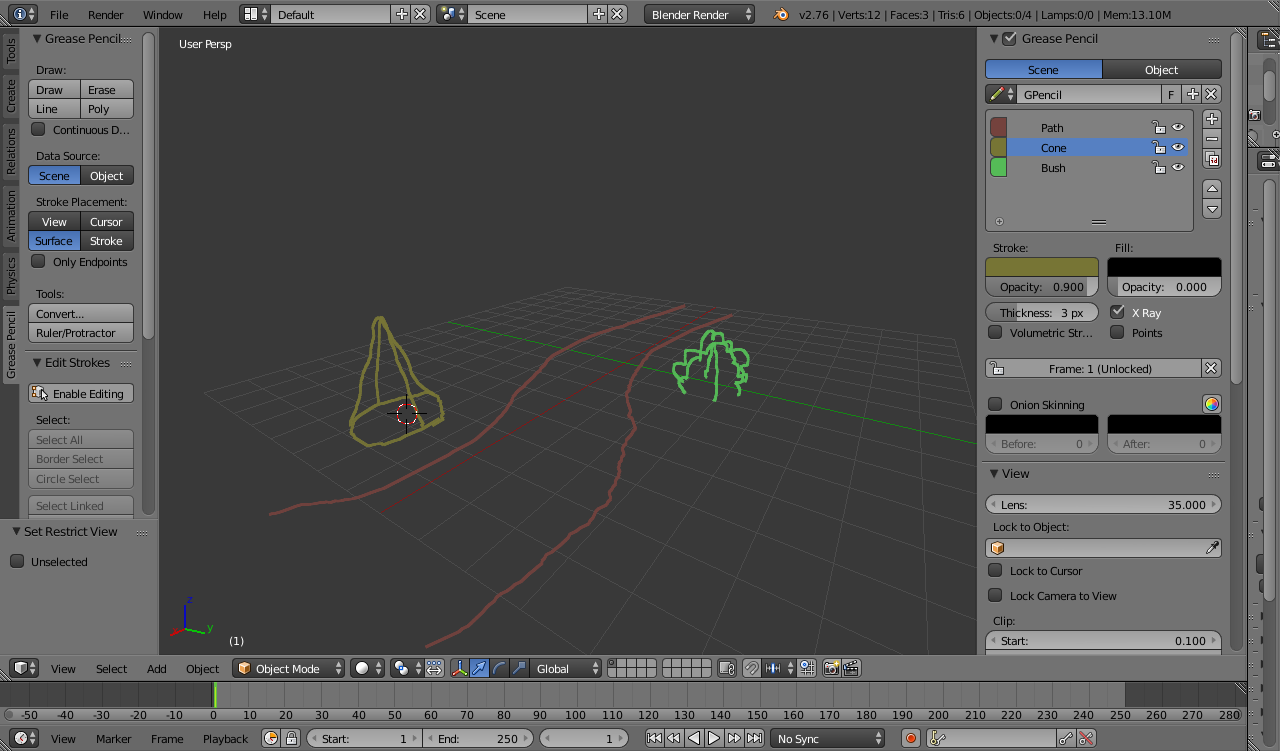The height and width of the screenshot is (751, 1280).
Task: Open the Fill color picker
Action: (1164, 267)
